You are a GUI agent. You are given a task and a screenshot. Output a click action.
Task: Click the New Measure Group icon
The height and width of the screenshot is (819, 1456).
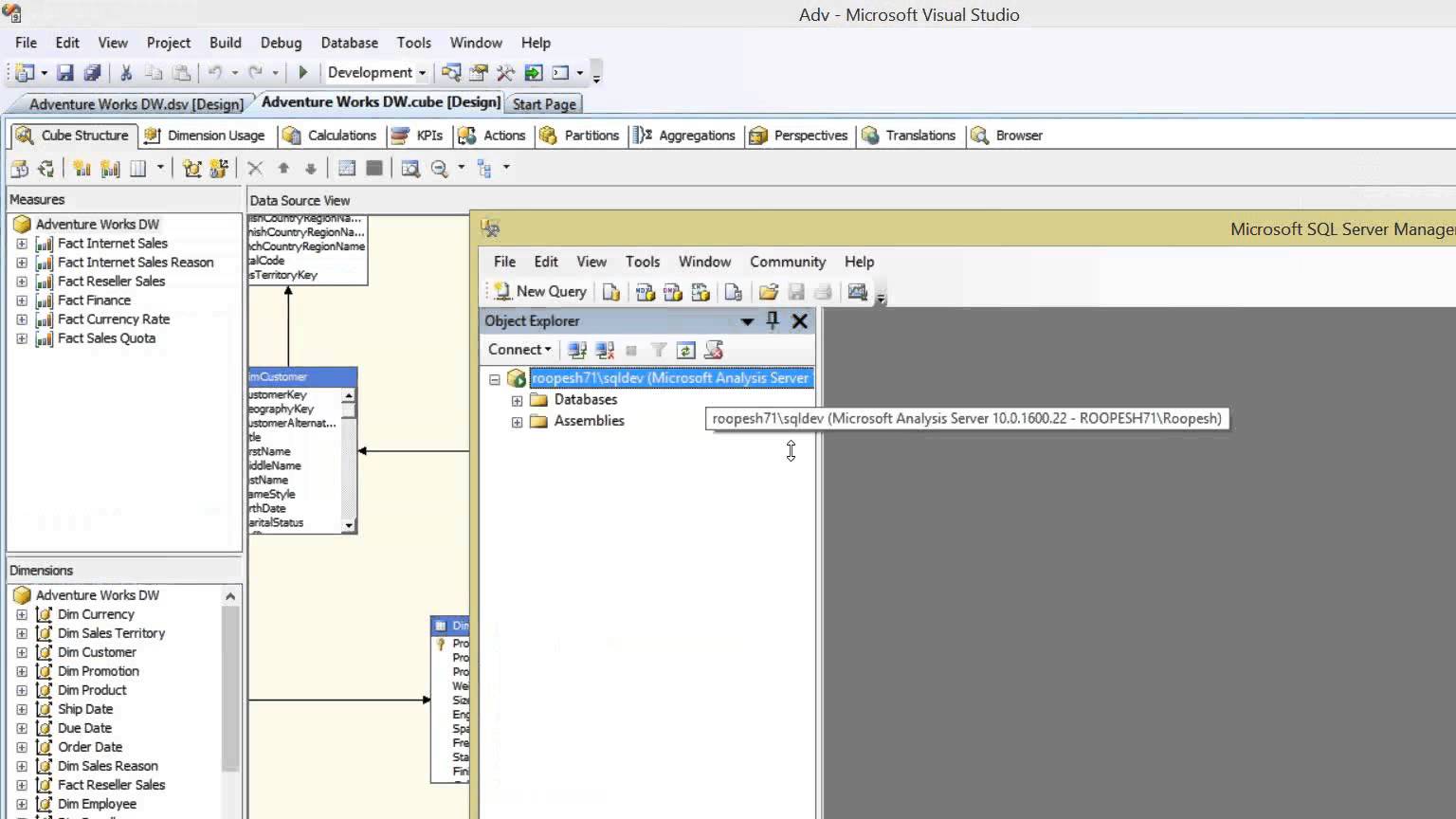pos(110,168)
